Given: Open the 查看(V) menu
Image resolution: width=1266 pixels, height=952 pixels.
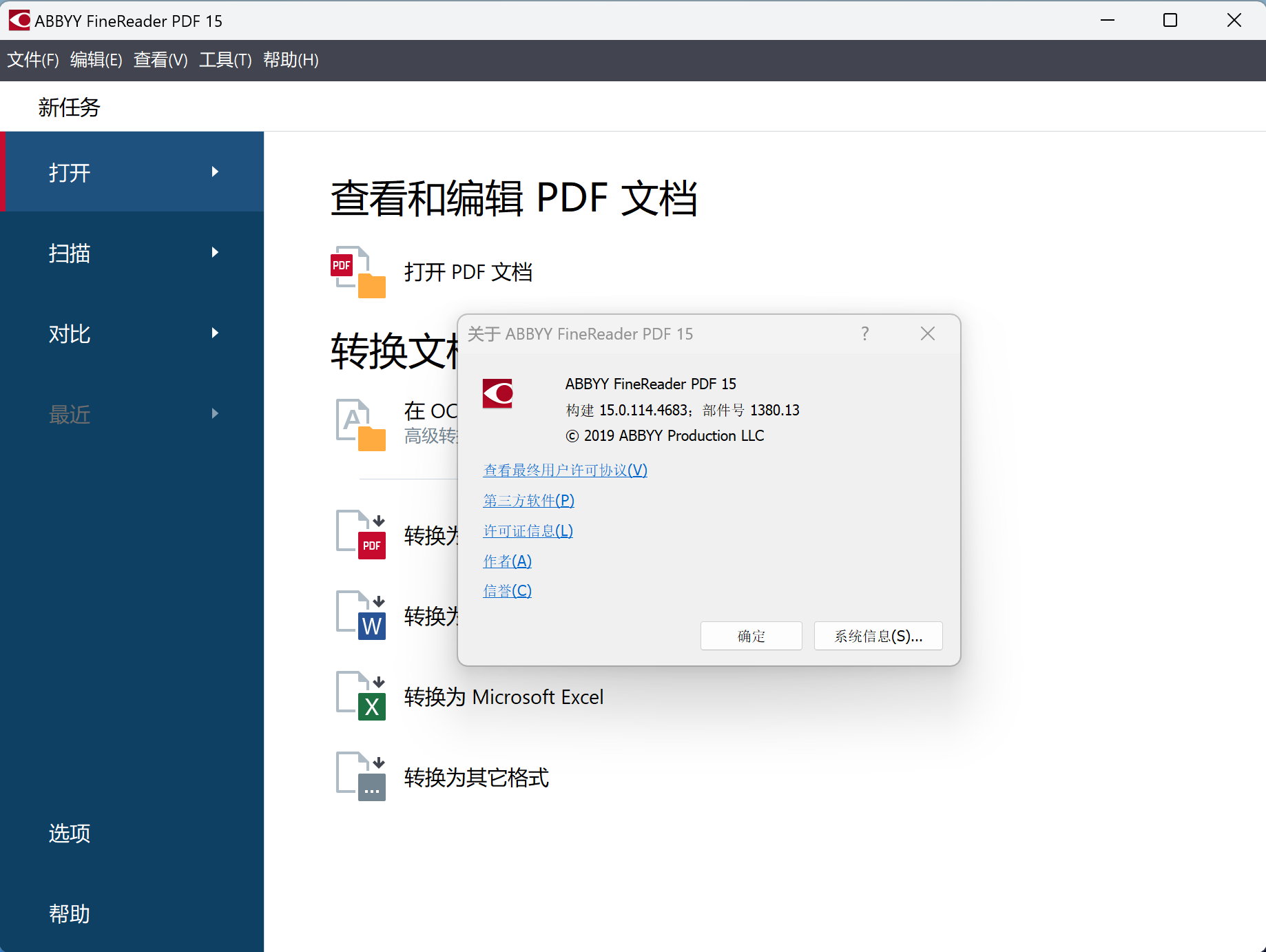Looking at the screenshot, I should (160, 60).
